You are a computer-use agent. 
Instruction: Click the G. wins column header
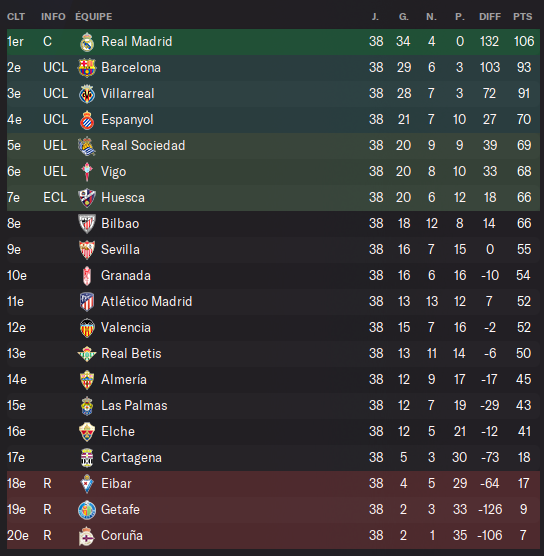click(x=404, y=17)
